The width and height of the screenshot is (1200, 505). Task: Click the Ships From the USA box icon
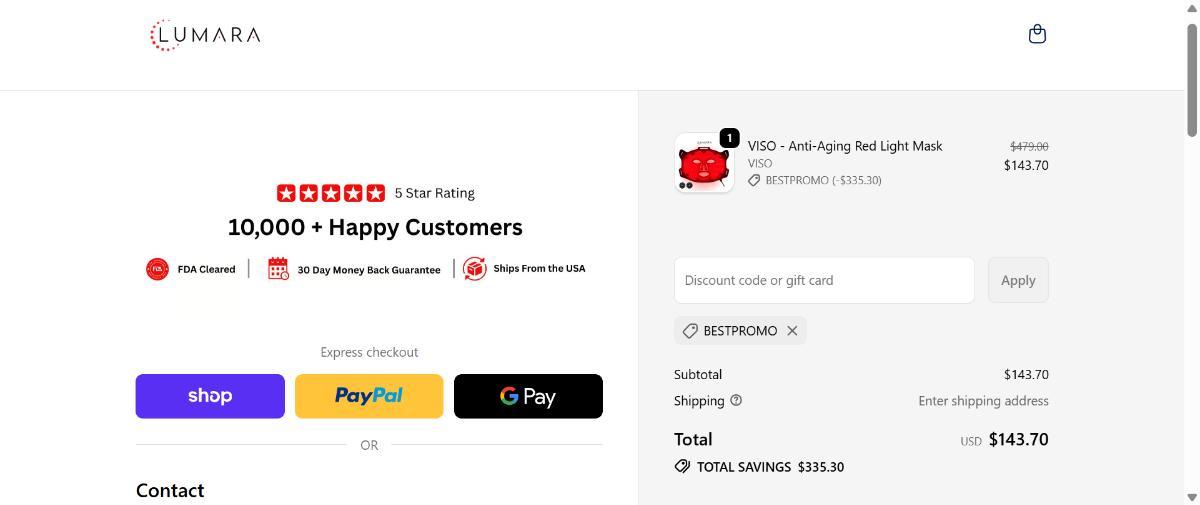point(474,269)
